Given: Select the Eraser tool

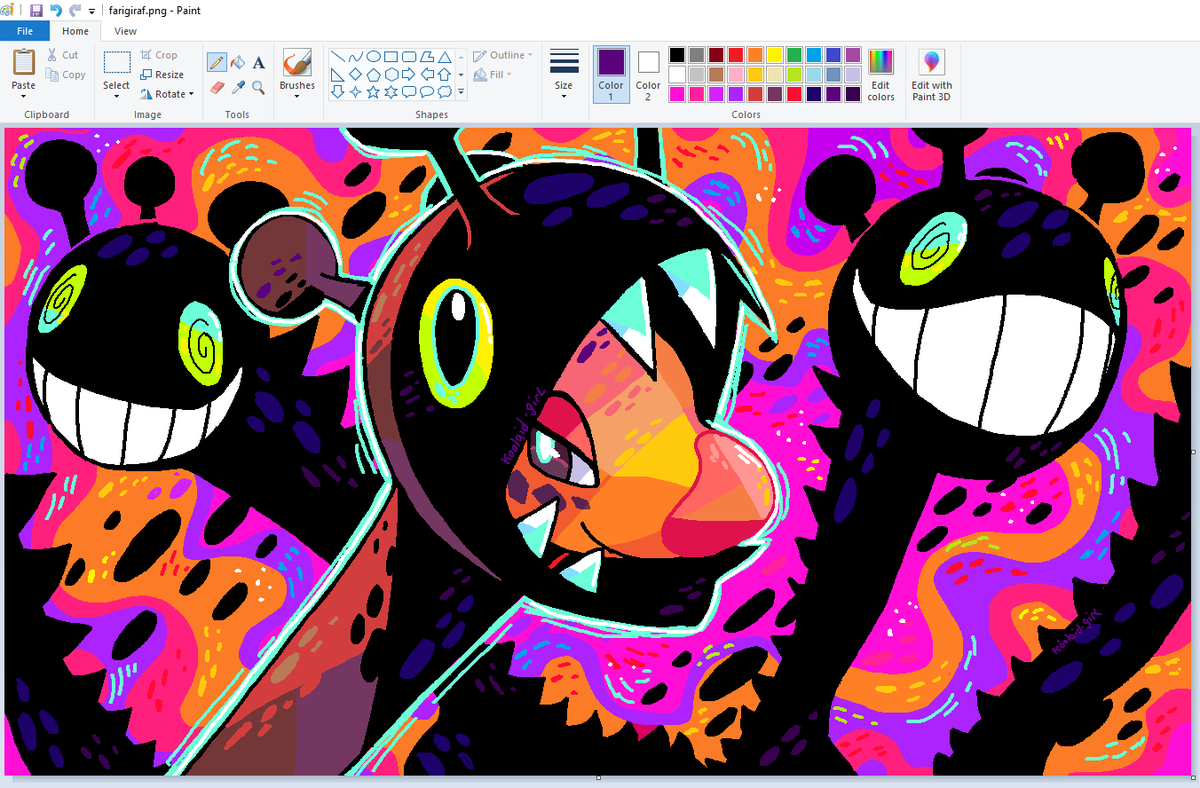Looking at the screenshot, I should point(217,88).
